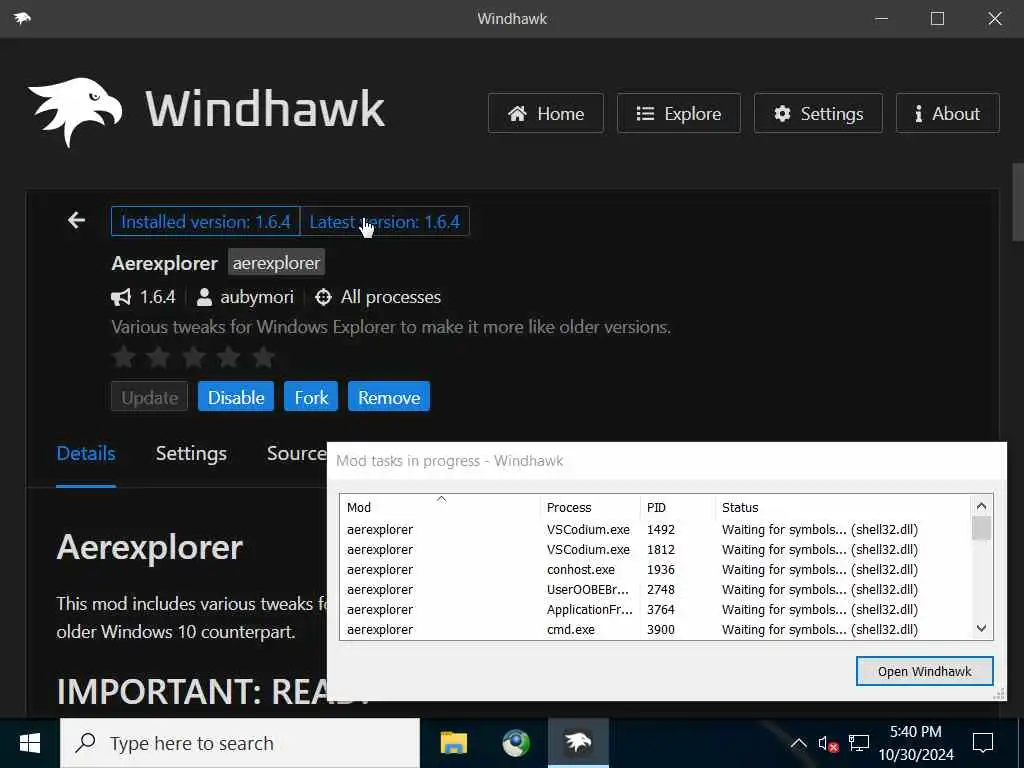
Task: Click the aubymori author name
Action: (x=257, y=297)
